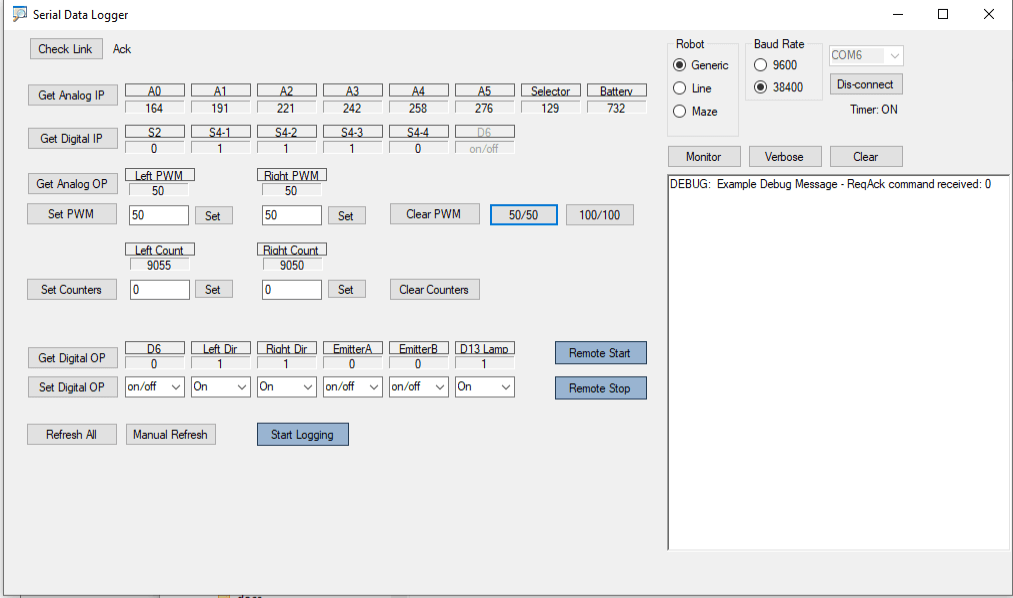Click Set next to right counter field

tap(346, 289)
